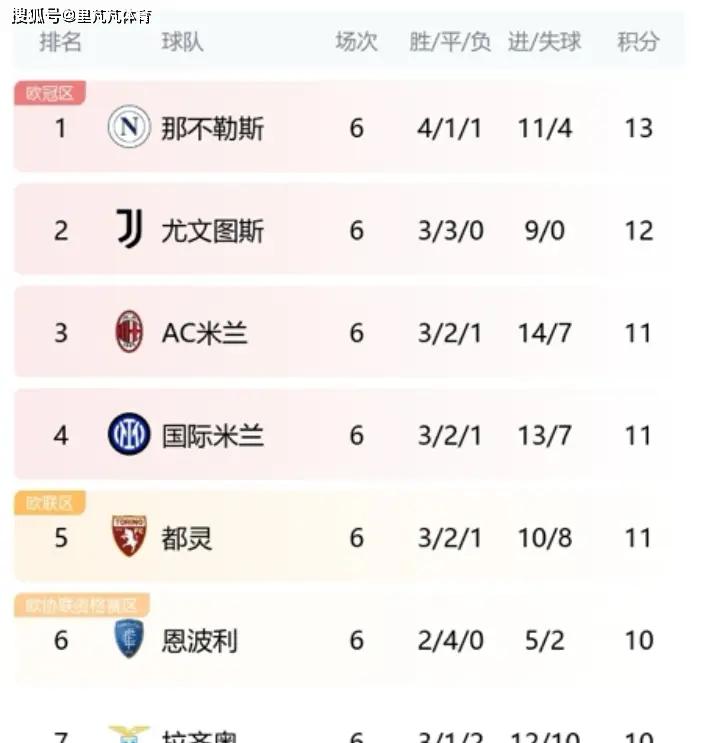Click the Empoli team crest
Image resolution: width=701 pixels, height=743 pixels.
[129, 638]
